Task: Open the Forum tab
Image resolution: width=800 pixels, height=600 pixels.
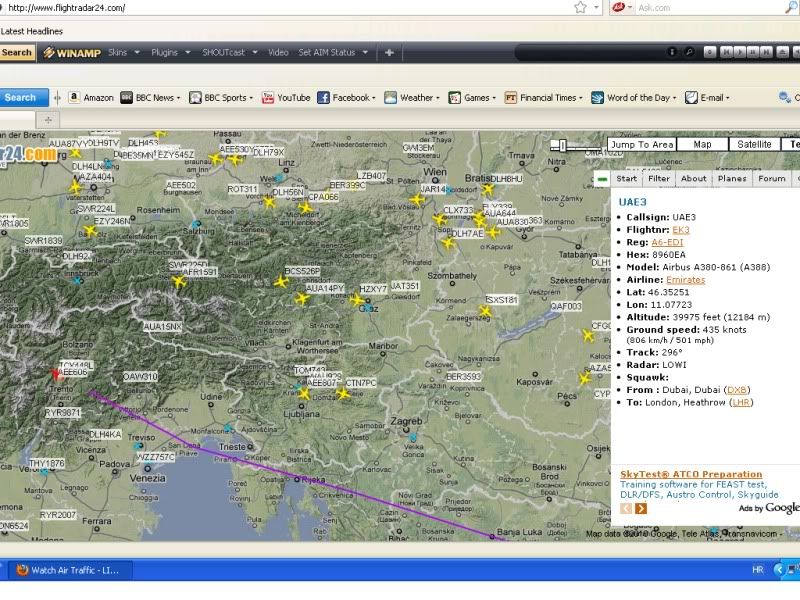Action: 771,179
